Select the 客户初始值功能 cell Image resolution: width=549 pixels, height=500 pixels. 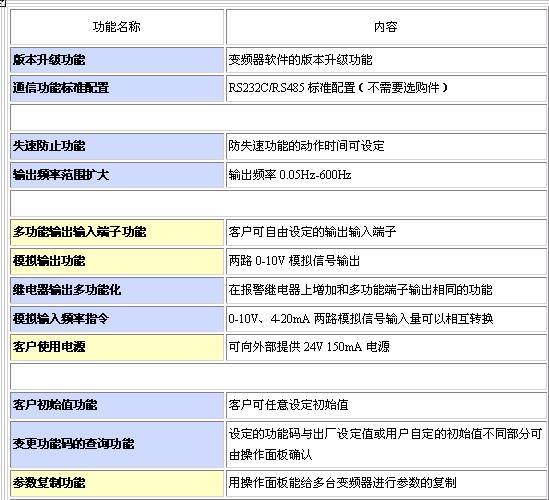(117, 405)
